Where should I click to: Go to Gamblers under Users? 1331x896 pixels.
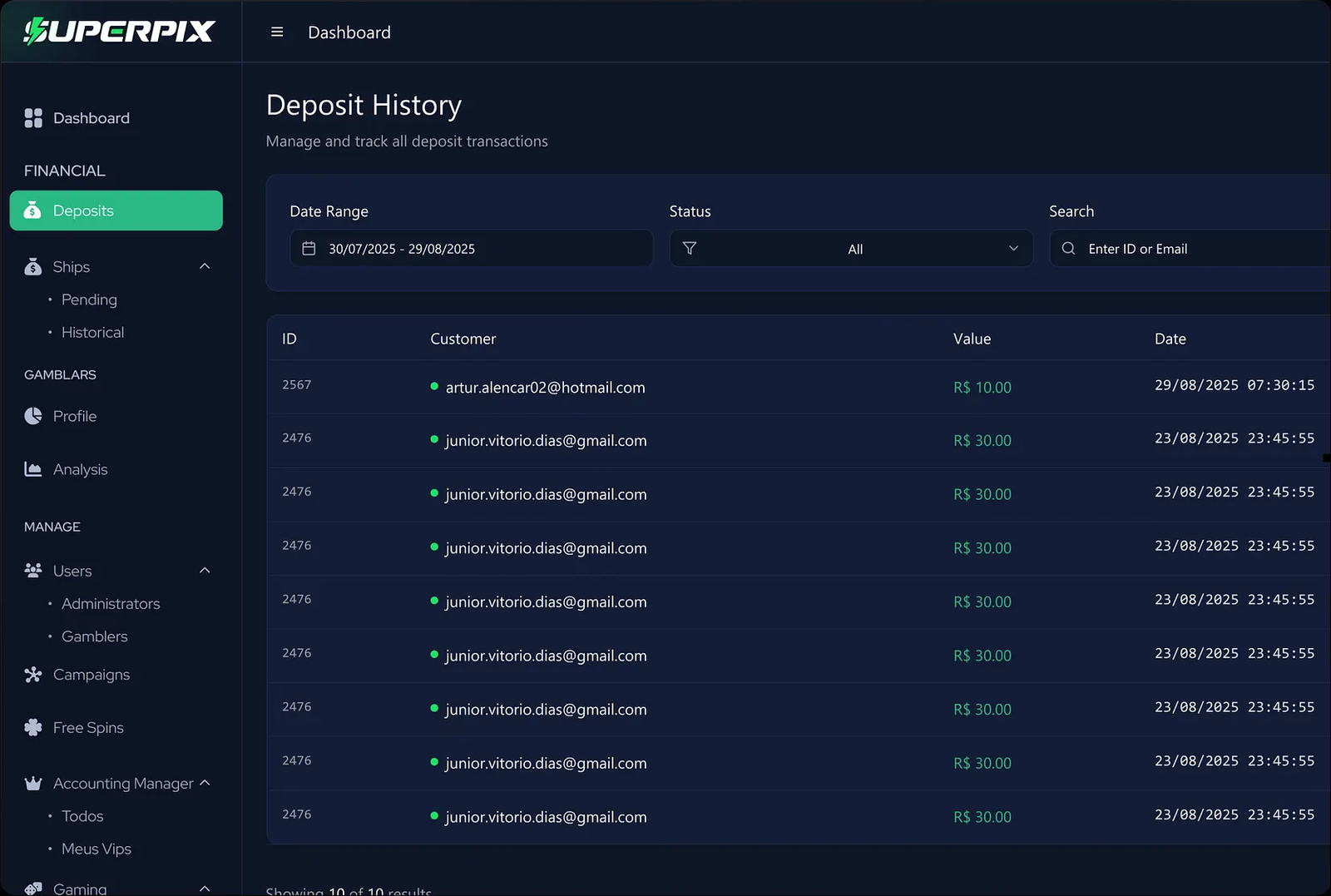tap(94, 636)
